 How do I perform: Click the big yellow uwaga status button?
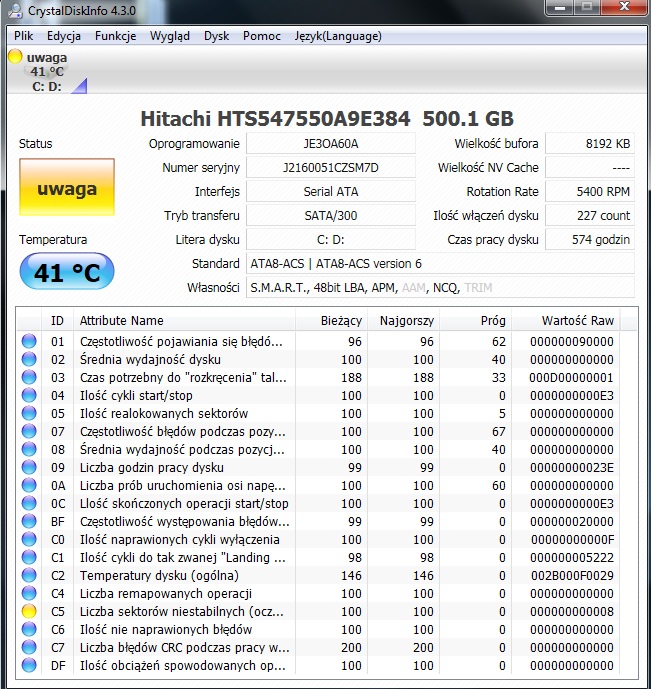click(x=67, y=187)
